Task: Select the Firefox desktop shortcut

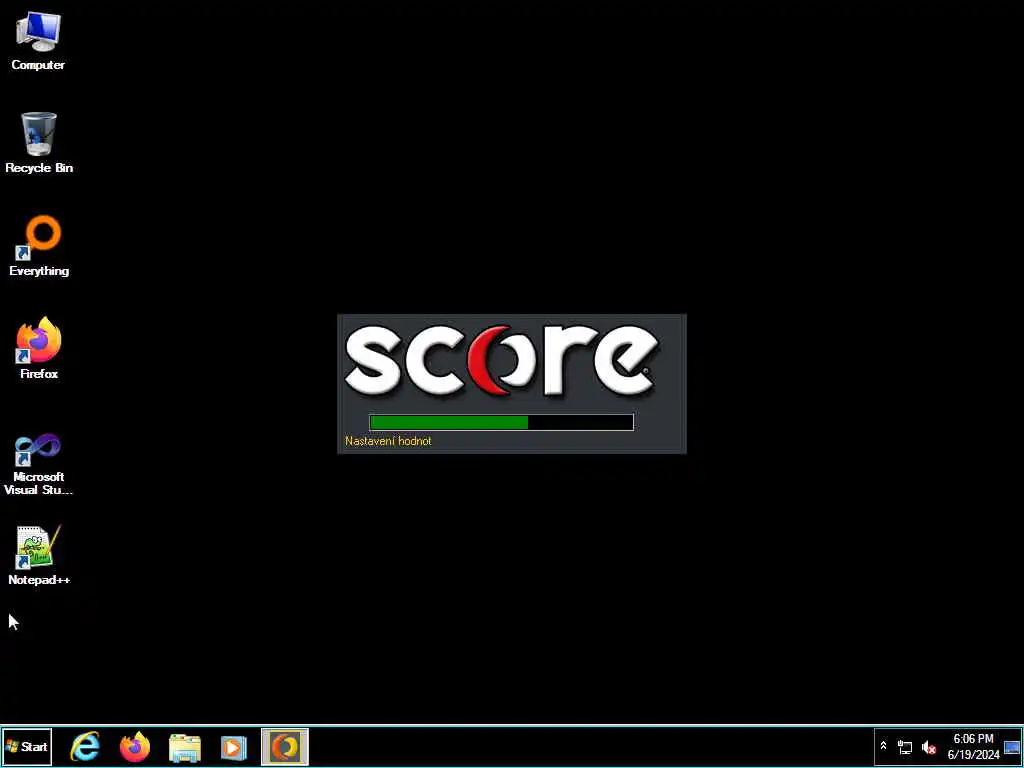Action: coord(39,349)
